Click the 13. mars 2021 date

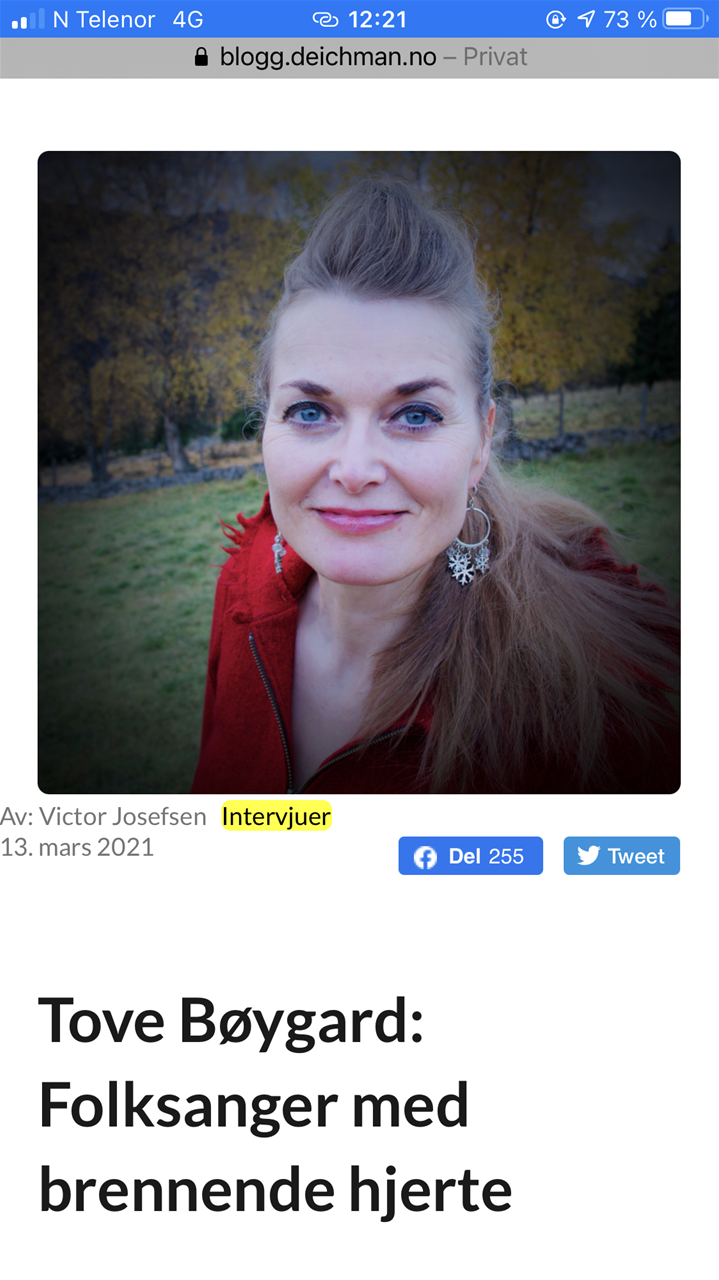[77, 848]
